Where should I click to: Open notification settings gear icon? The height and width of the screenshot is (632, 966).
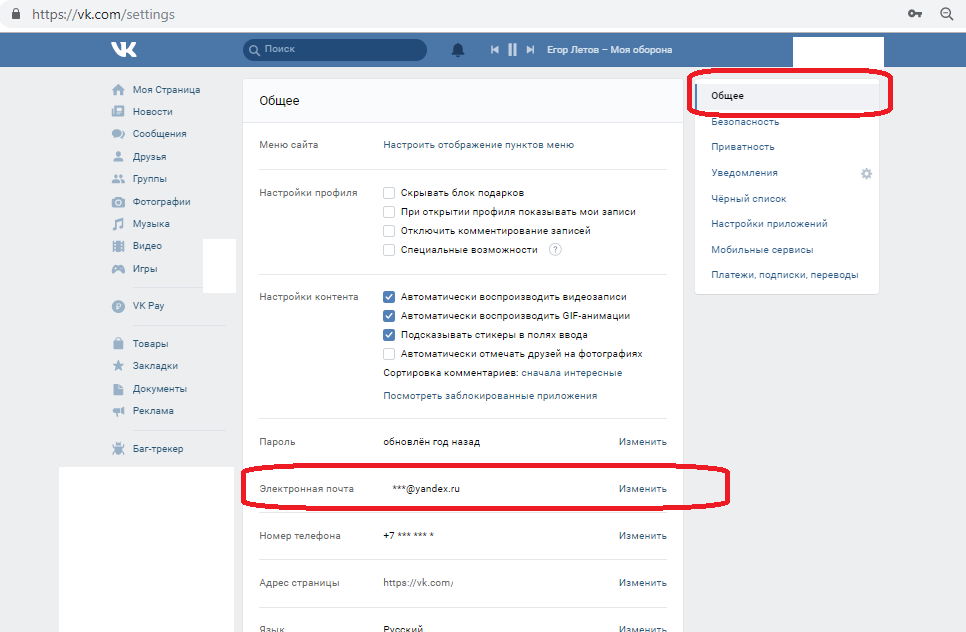[866, 174]
